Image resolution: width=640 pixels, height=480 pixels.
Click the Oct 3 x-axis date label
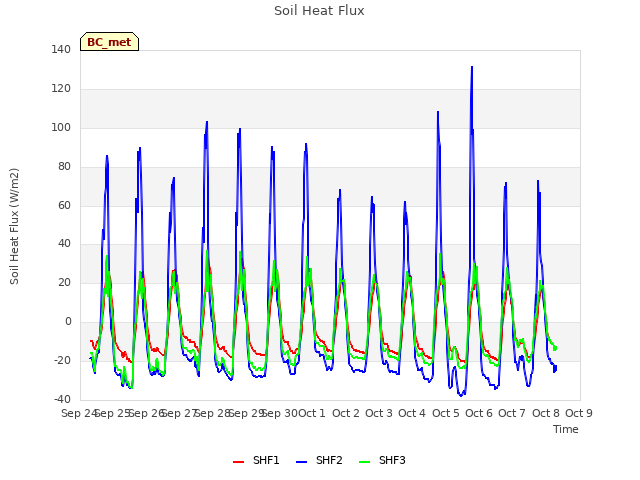point(379,413)
